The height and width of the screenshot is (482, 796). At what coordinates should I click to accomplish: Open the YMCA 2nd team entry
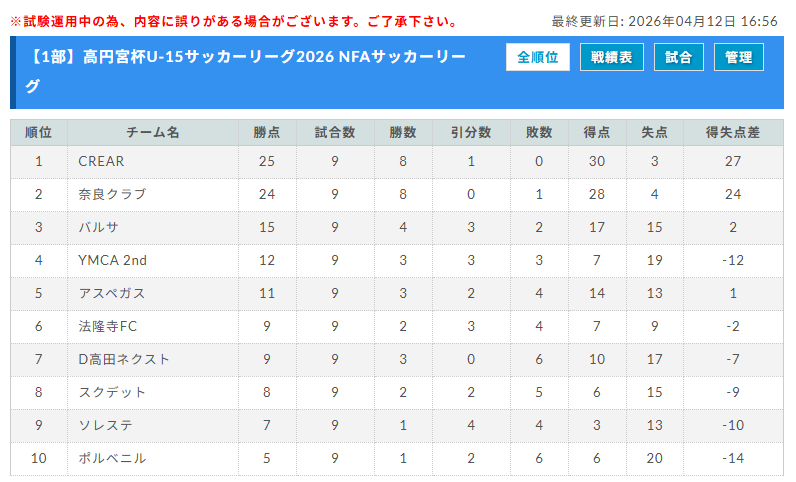(x=112, y=260)
